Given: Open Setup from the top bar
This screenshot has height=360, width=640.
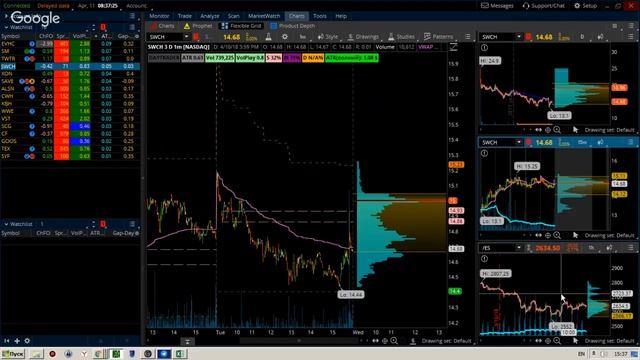Looking at the screenshot, I should pos(585,6).
